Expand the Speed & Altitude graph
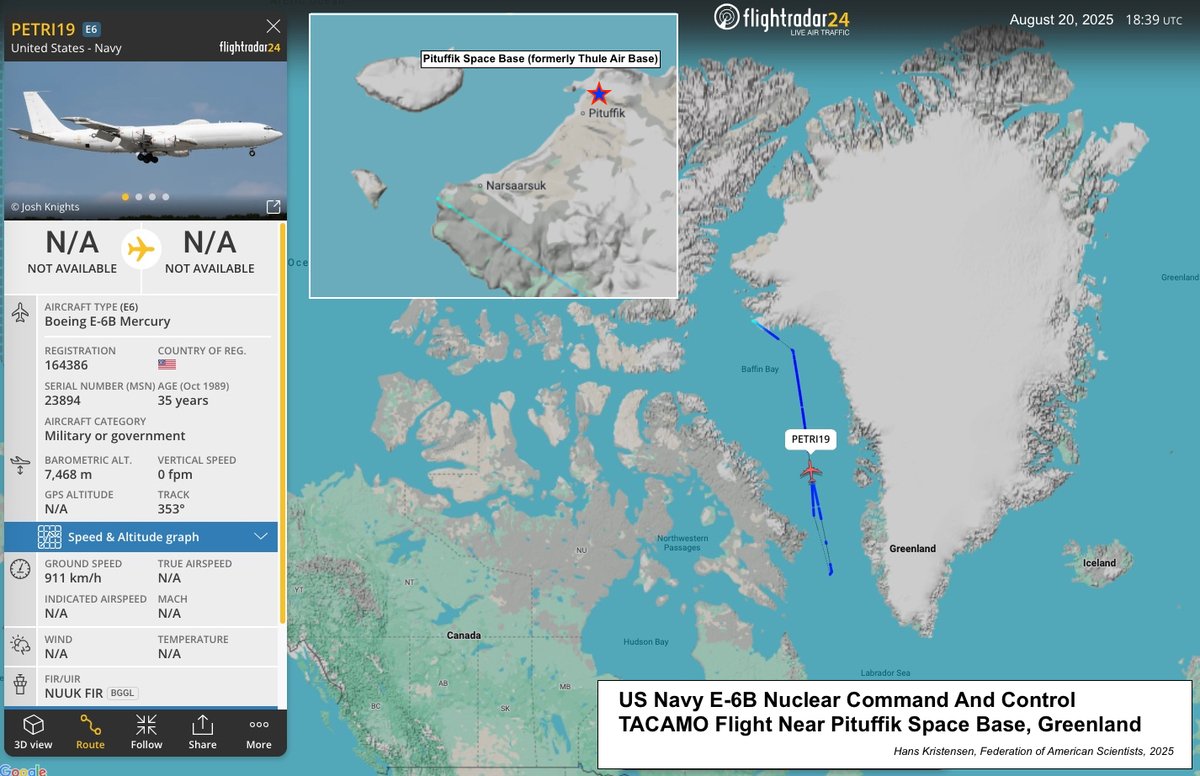Image resolution: width=1200 pixels, height=776 pixels. pos(141,537)
